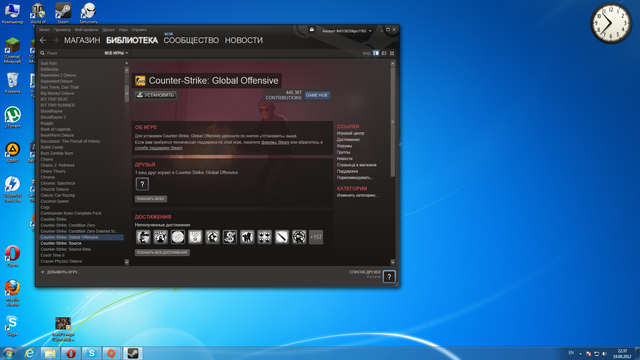The height and width of the screenshot is (360, 640).
Task: Open Windows Explorer folder in the taskbar
Action: pos(50,353)
